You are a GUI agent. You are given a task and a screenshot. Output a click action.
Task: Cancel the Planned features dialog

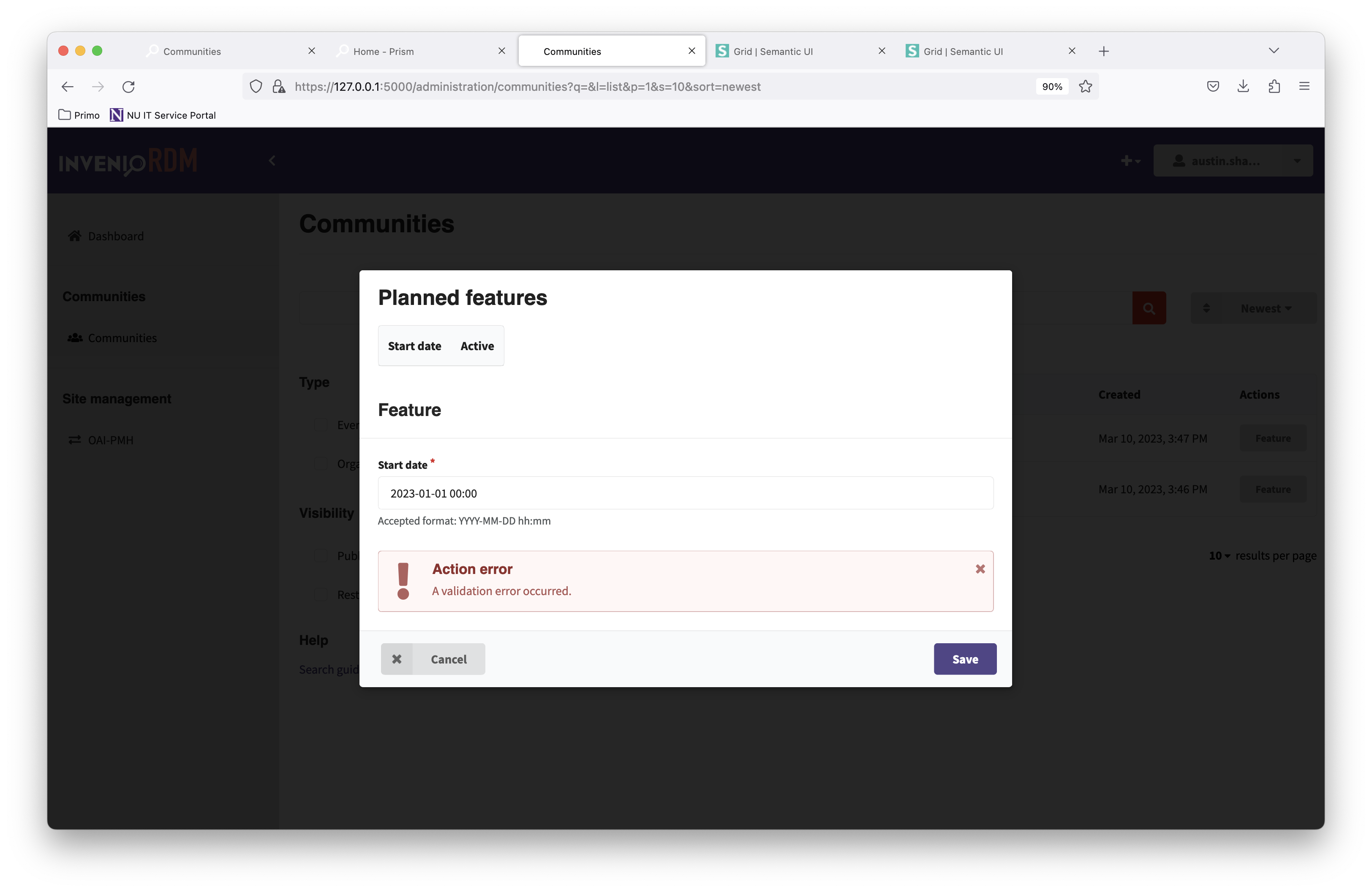(433, 658)
